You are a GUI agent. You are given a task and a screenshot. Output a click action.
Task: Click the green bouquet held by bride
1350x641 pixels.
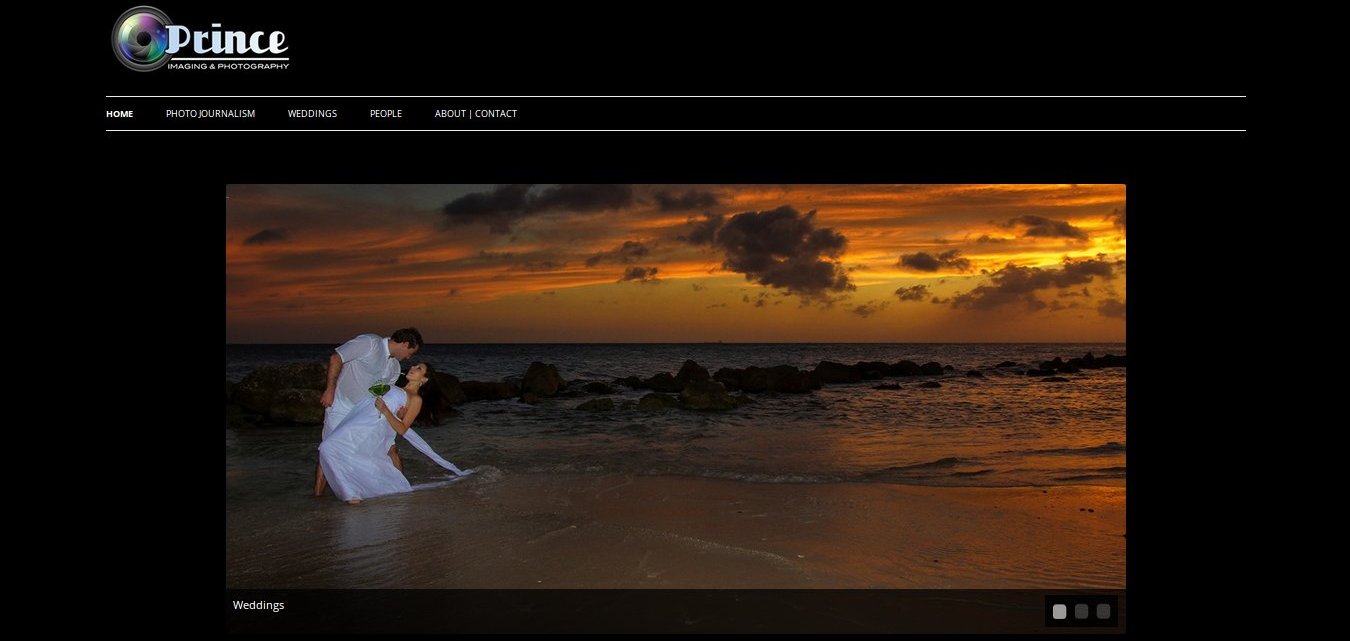pos(380,389)
